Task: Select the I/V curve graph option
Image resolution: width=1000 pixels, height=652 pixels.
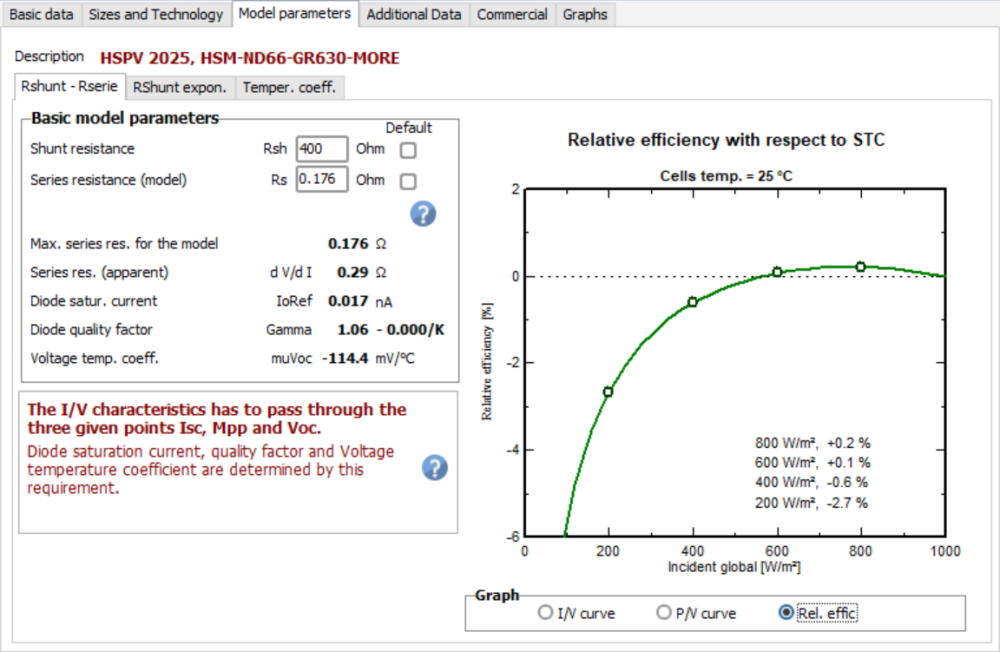Action: (x=546, y=613)
